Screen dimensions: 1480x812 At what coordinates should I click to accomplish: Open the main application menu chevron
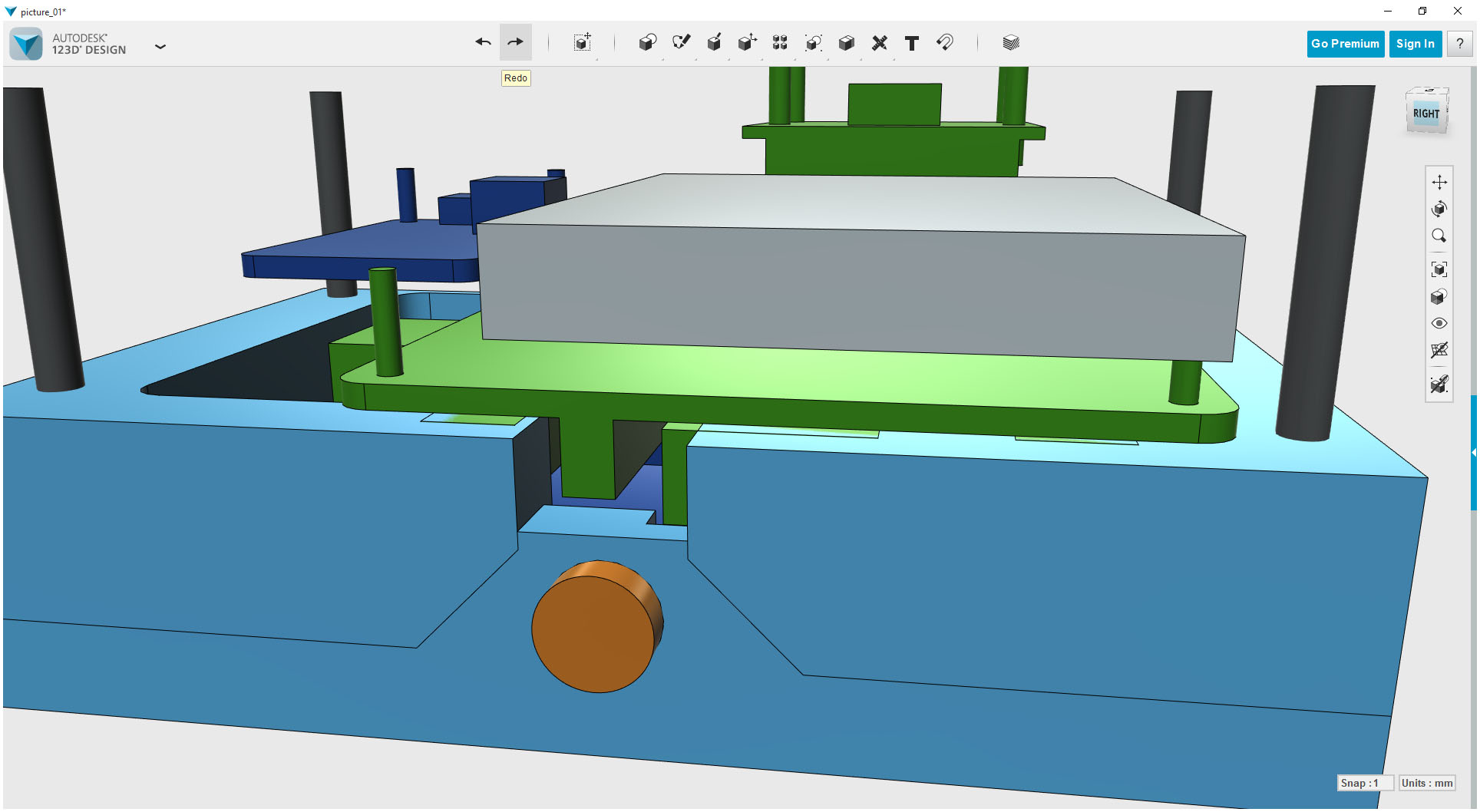[x=160, y=47]
